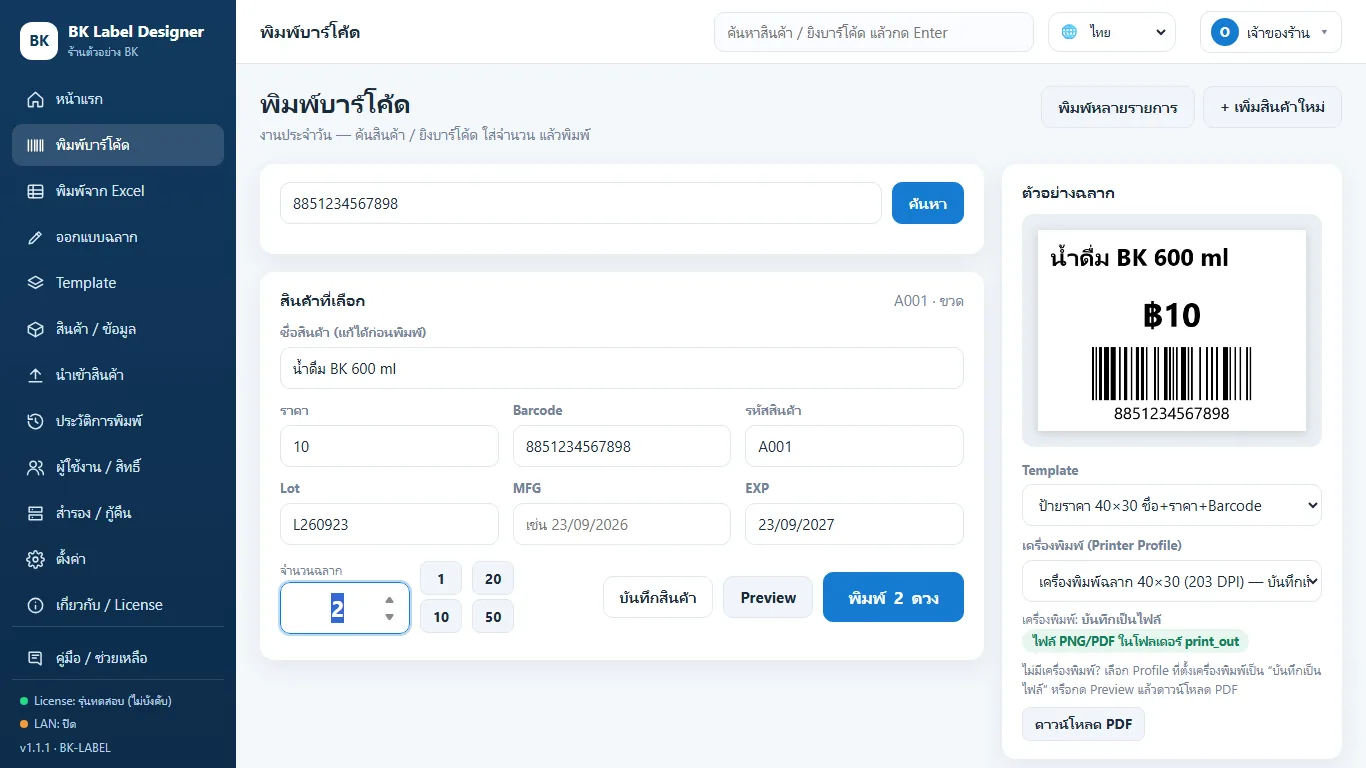Open ประวัติการพิมพ์ in the sidebar
Image resolution: width=1366 pixels, height=768 pixels.
[x=118, y=421]
